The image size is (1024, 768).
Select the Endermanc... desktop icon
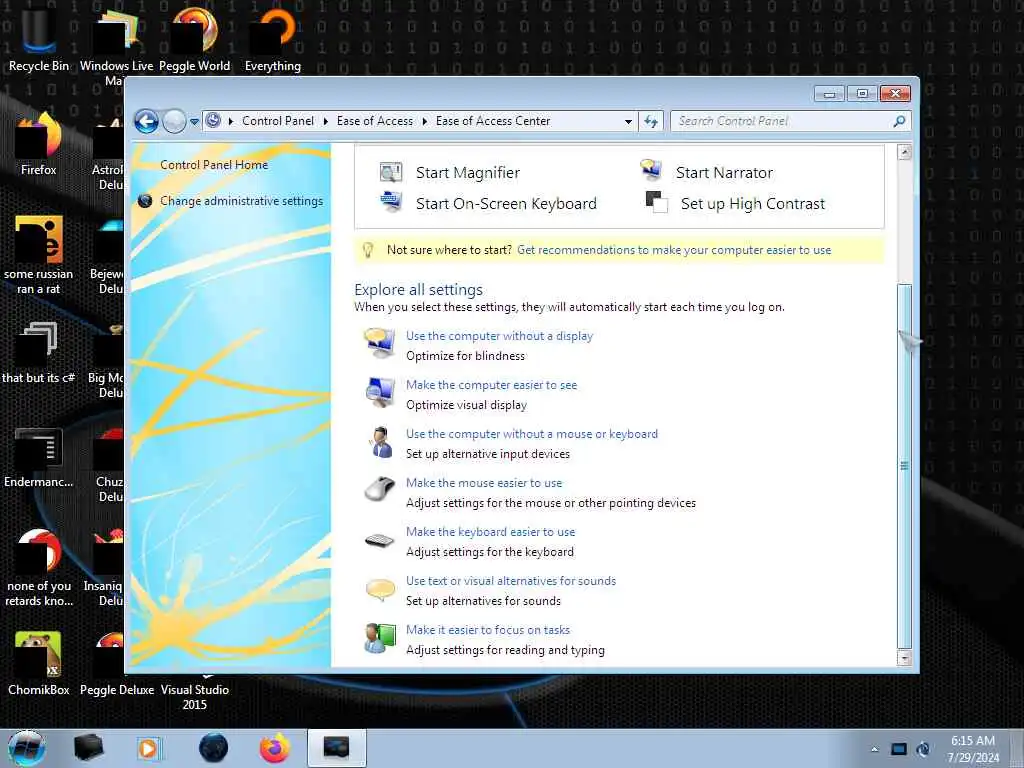[x=39, y=457]
